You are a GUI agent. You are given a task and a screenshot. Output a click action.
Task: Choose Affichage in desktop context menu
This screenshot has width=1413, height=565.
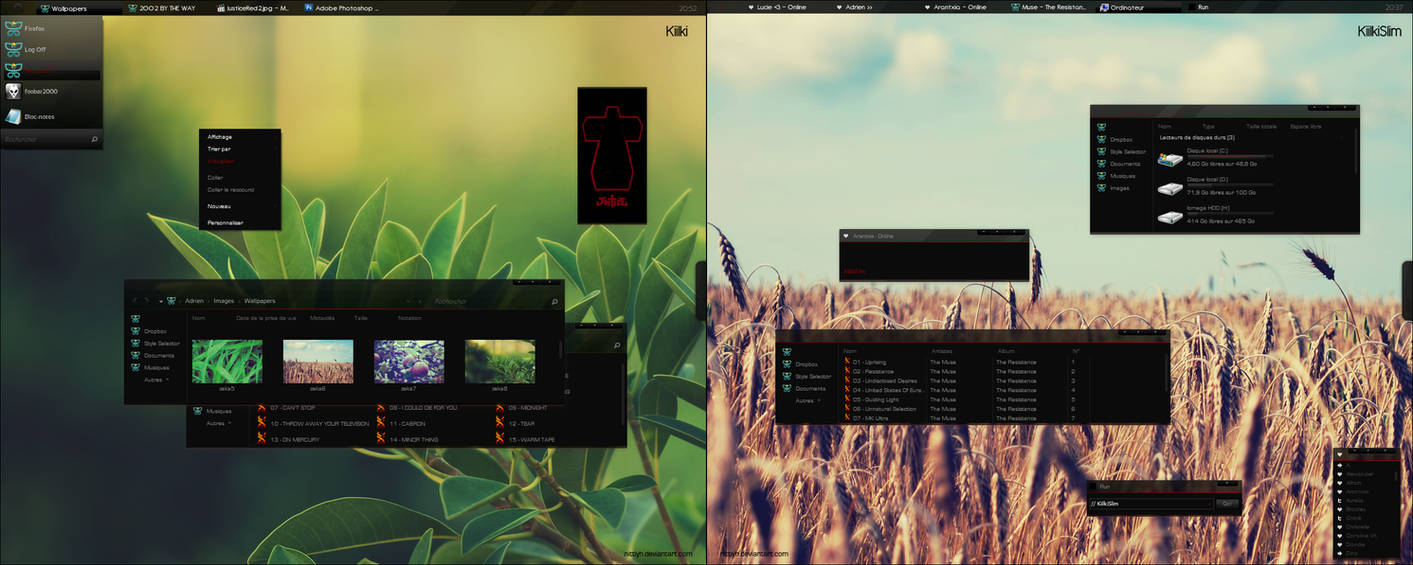pyautogui.click(x=220, y=137)
